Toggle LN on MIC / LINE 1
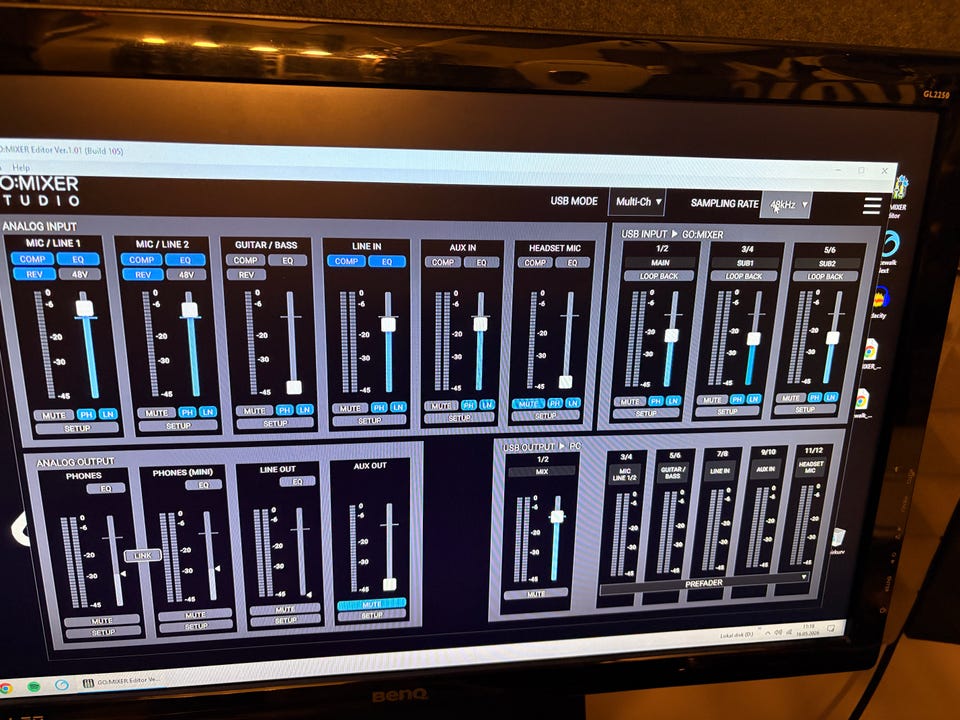This screenshot has width=960, height=720. click(108, 414)
